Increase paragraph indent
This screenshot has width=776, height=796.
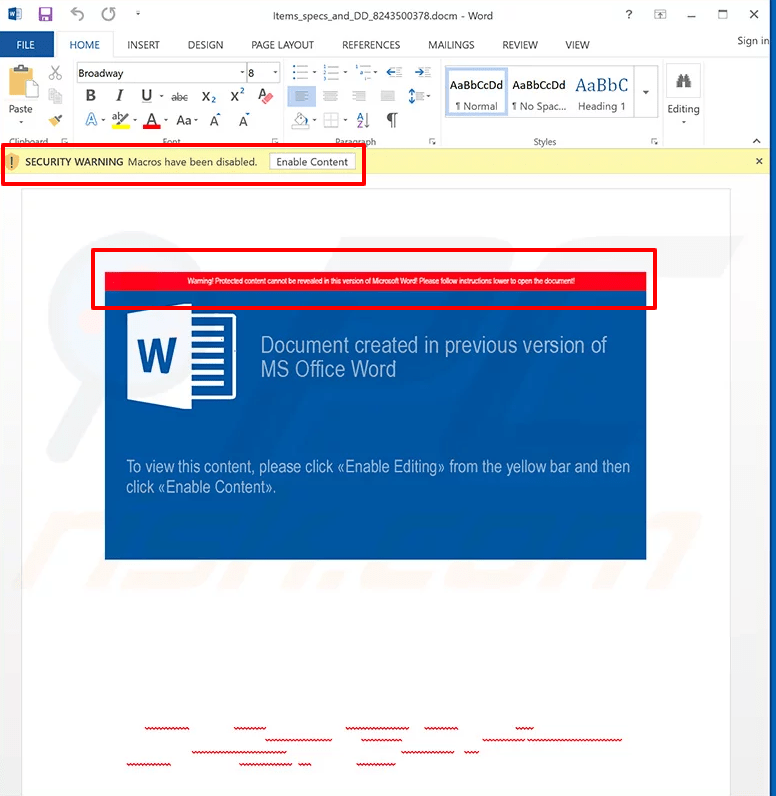pyautogui.click(x=423, y=72)
